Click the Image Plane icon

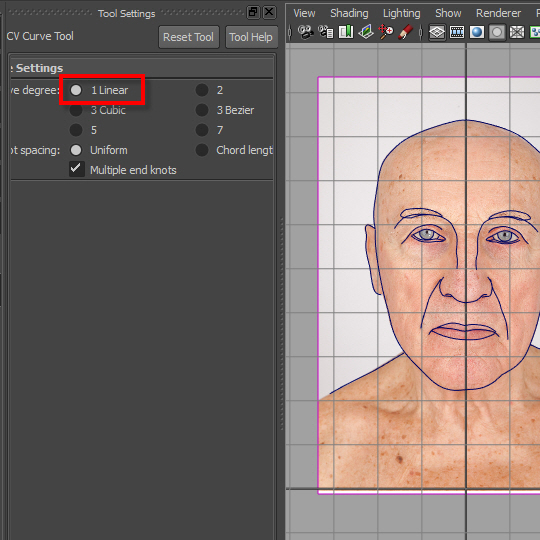(x=366, y=32)
